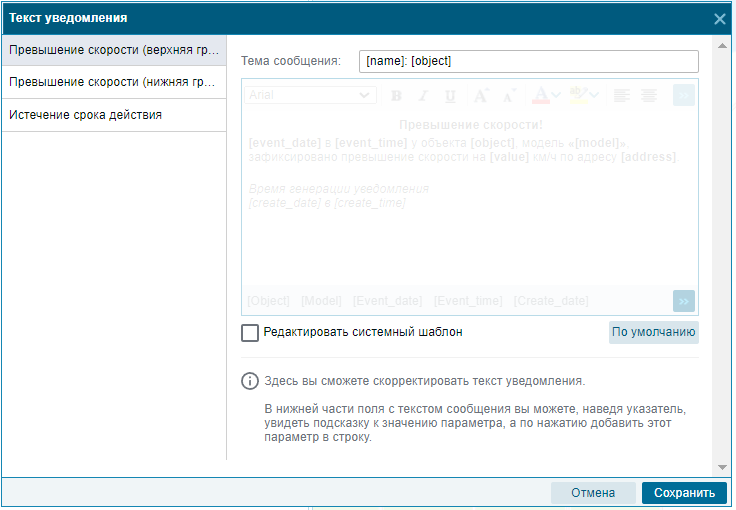Click the info icon near the hint
This screenshot has width=736, height=510.
coord(250,381)
